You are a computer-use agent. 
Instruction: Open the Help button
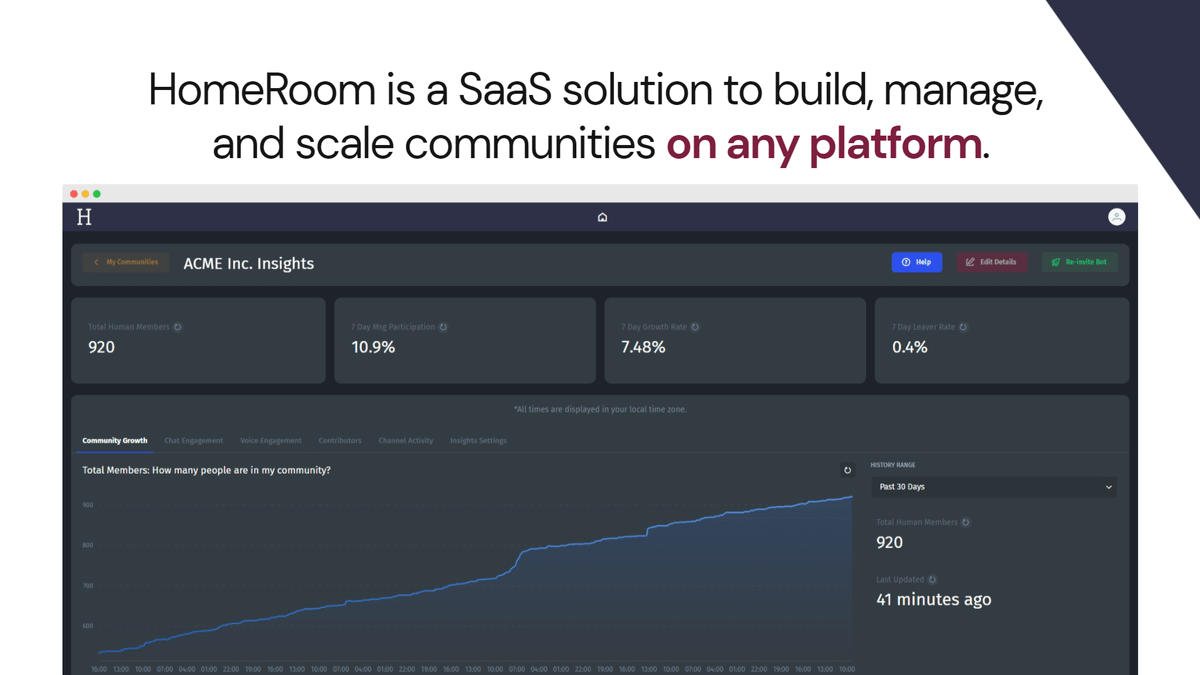(916, 262)
